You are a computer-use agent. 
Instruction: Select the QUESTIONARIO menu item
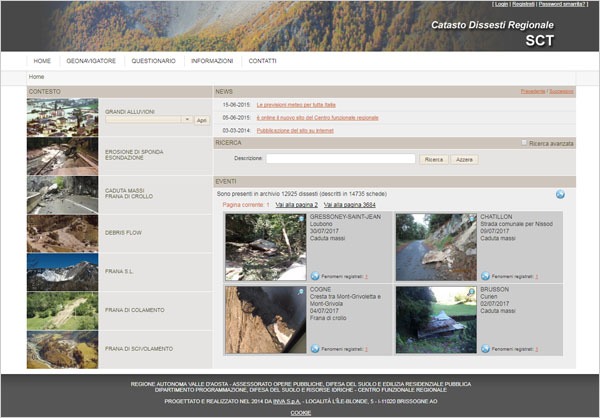[153, 61]
